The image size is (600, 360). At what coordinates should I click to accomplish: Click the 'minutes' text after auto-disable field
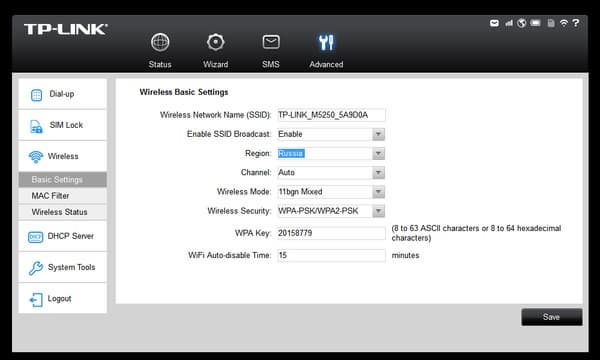pyautogui.click(x=406, y=255)
